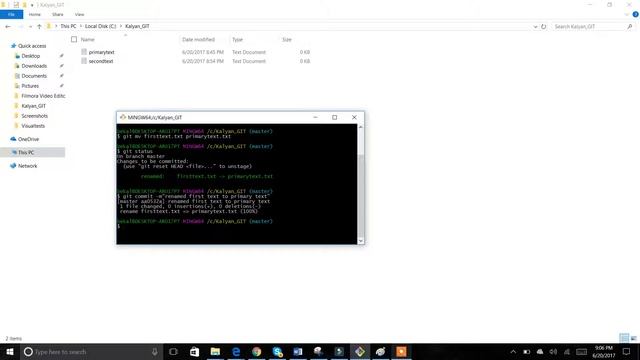Open the Windows Start menu
640x360 pixels.
point(10,351)
